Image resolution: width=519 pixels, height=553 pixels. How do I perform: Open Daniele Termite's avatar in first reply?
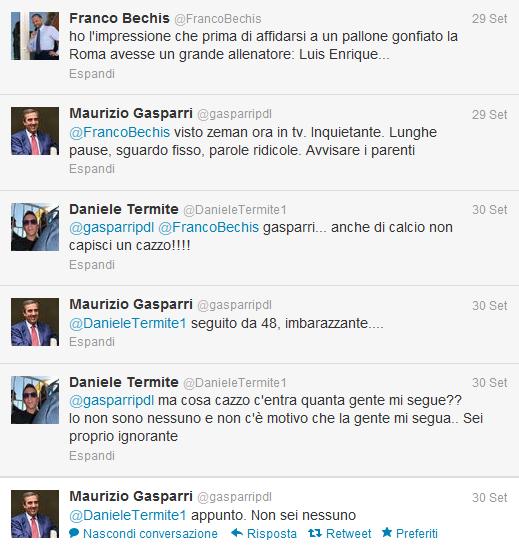35,227
